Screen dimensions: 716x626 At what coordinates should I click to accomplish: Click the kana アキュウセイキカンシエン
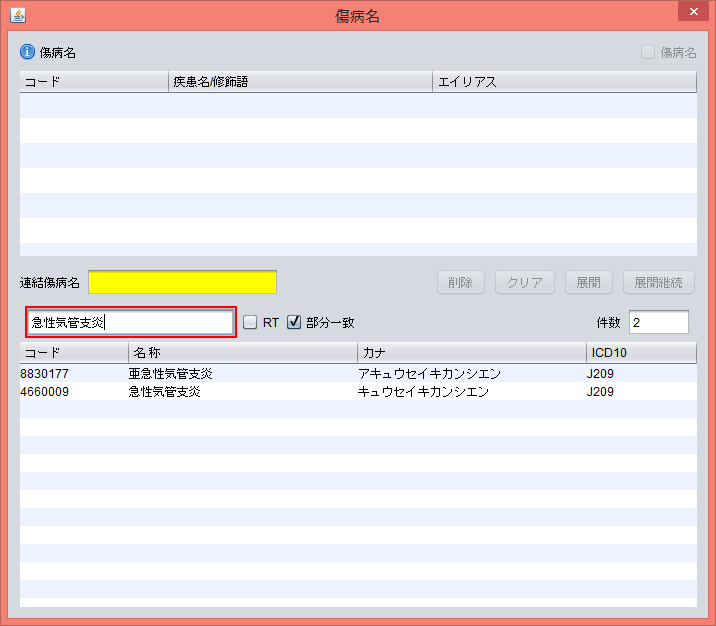pos(429,373)
